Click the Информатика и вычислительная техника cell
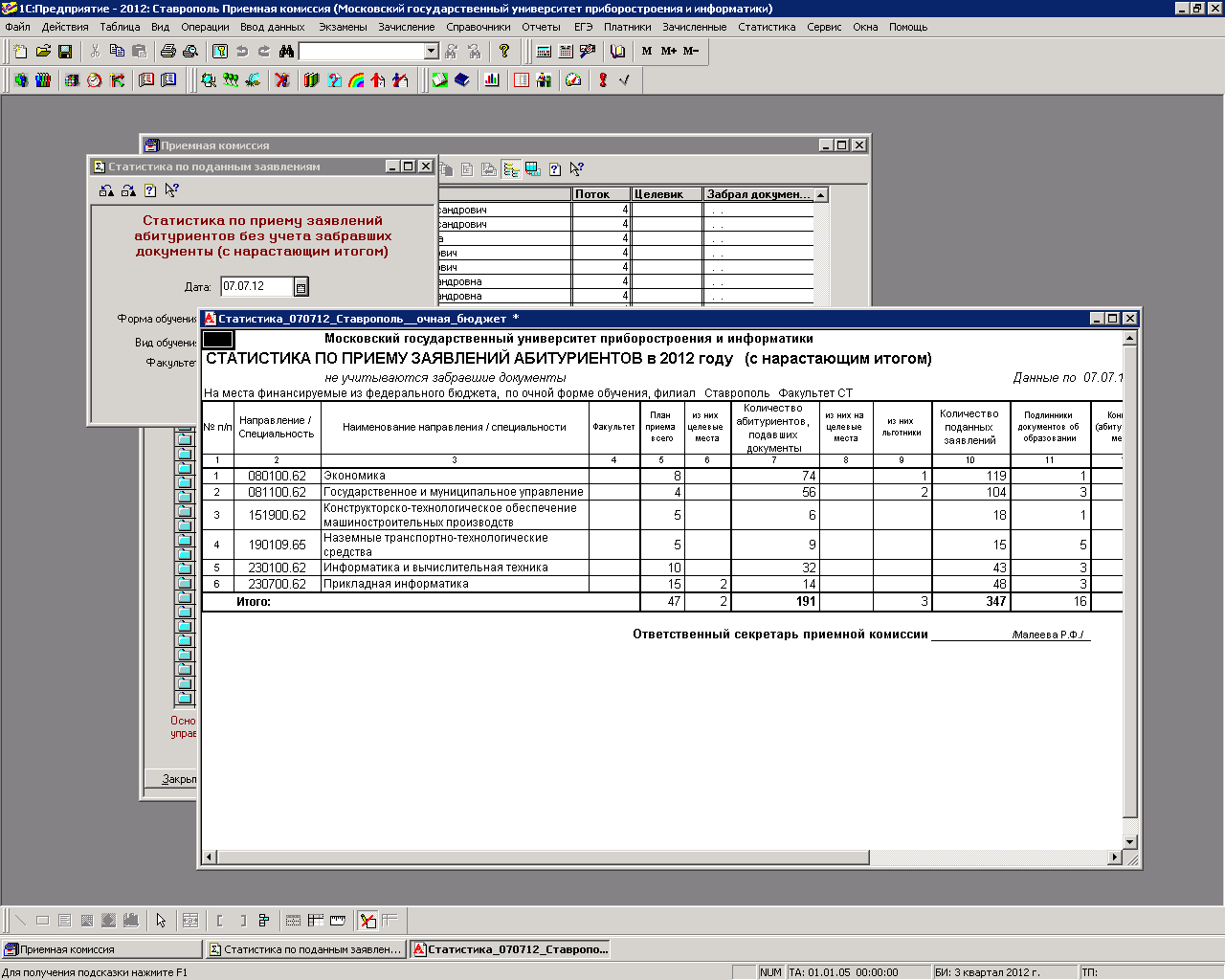 455,568
